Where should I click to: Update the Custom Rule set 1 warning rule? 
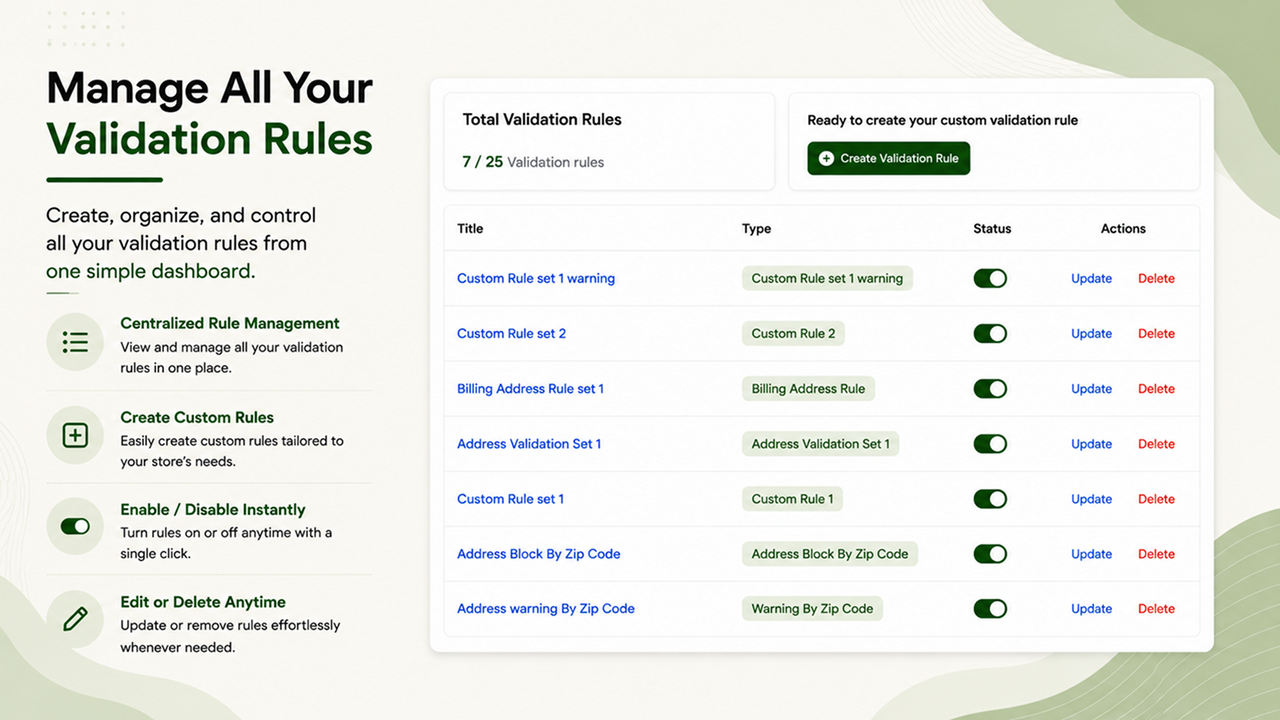coord(1091,278)
